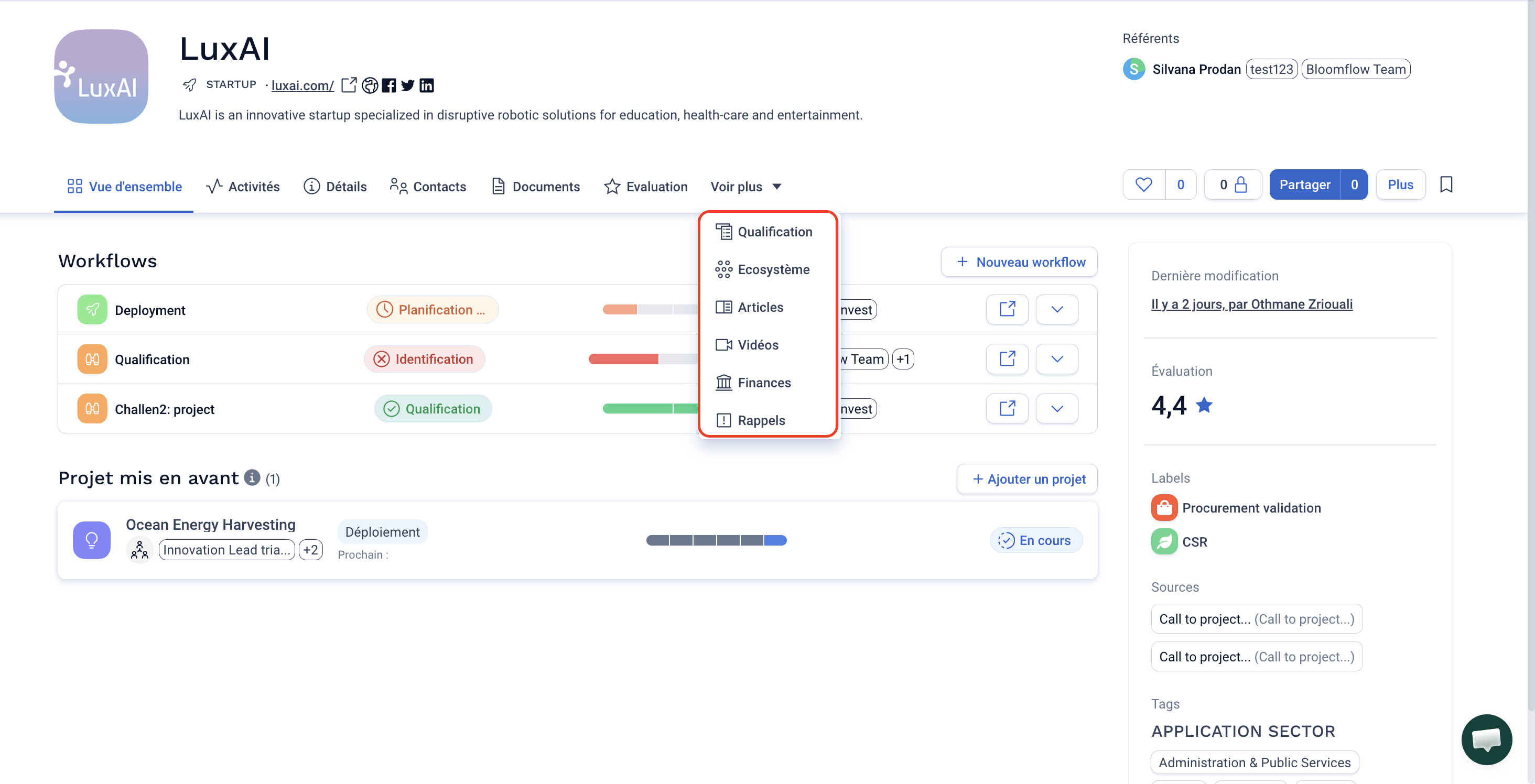Open the chat support bubble
Screen dimensions: 1535x784
pyautogui.click(x=1486, y=739)
